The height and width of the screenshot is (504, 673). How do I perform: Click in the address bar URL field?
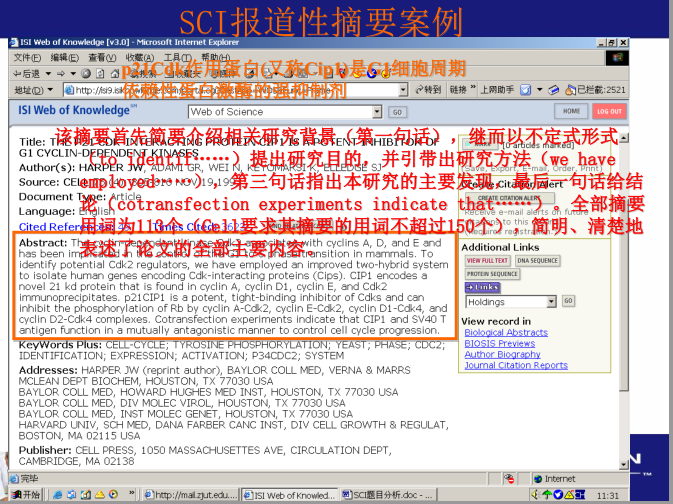[231, 90]
